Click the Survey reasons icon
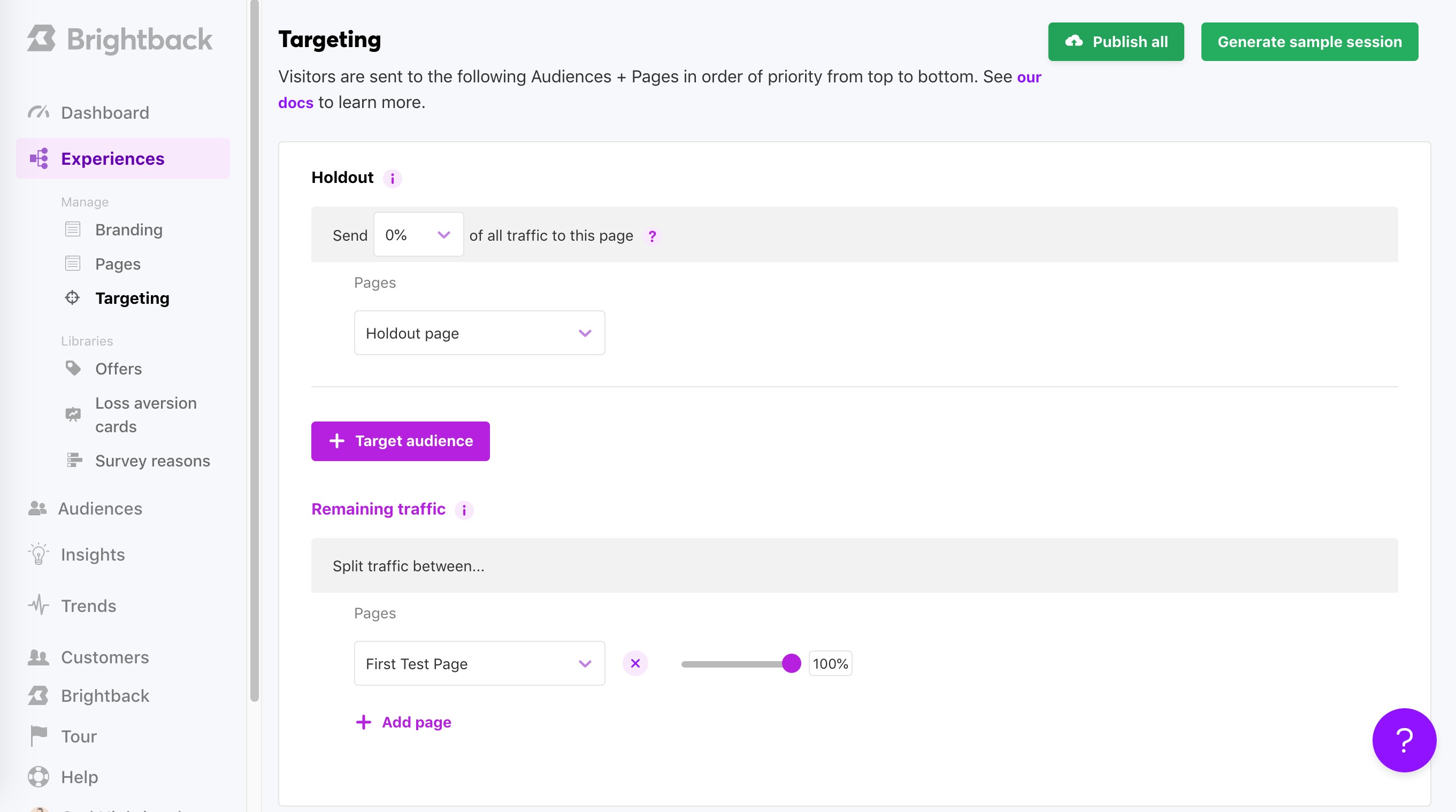The width and height of the screenshot is (1456, 812). (73, 460)
